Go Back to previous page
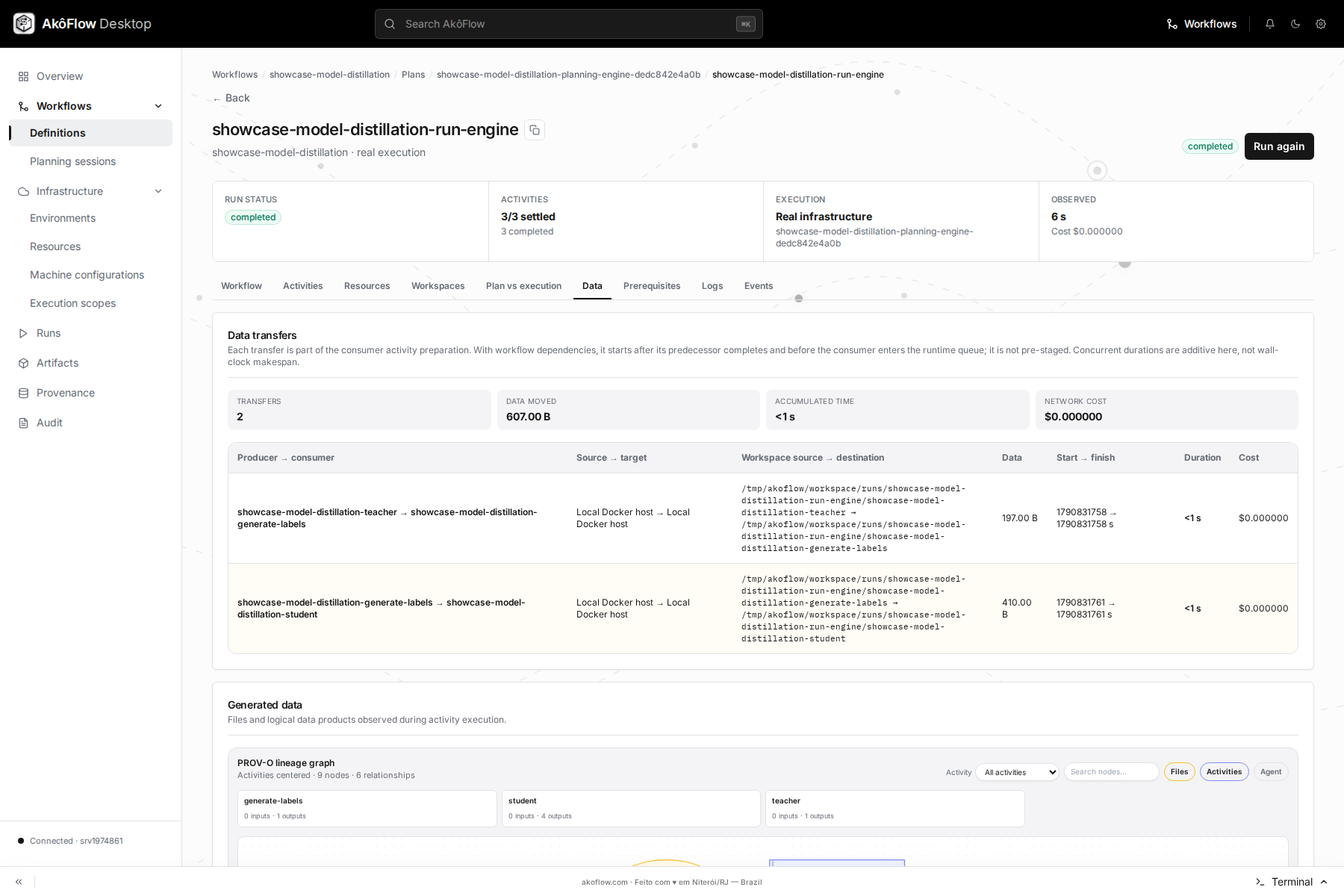The height and width of the screenshot is (896, 1344). [x=231, y=98]
